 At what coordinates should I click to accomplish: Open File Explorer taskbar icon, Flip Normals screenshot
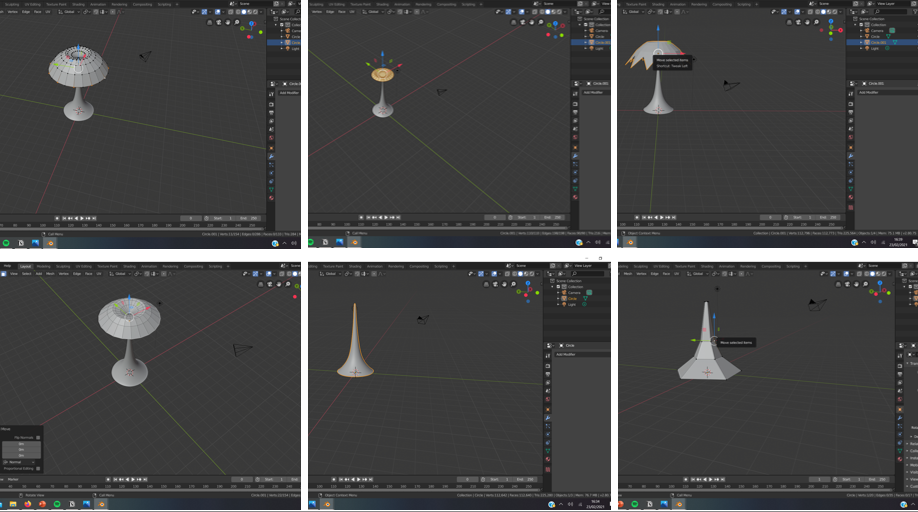[x=13, y=504]
